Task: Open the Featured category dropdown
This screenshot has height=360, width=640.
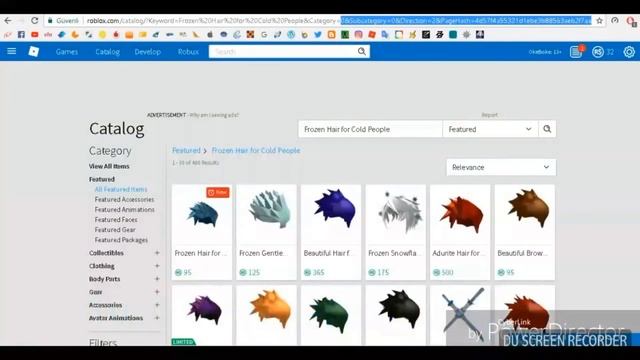Action: click(490, 129)
